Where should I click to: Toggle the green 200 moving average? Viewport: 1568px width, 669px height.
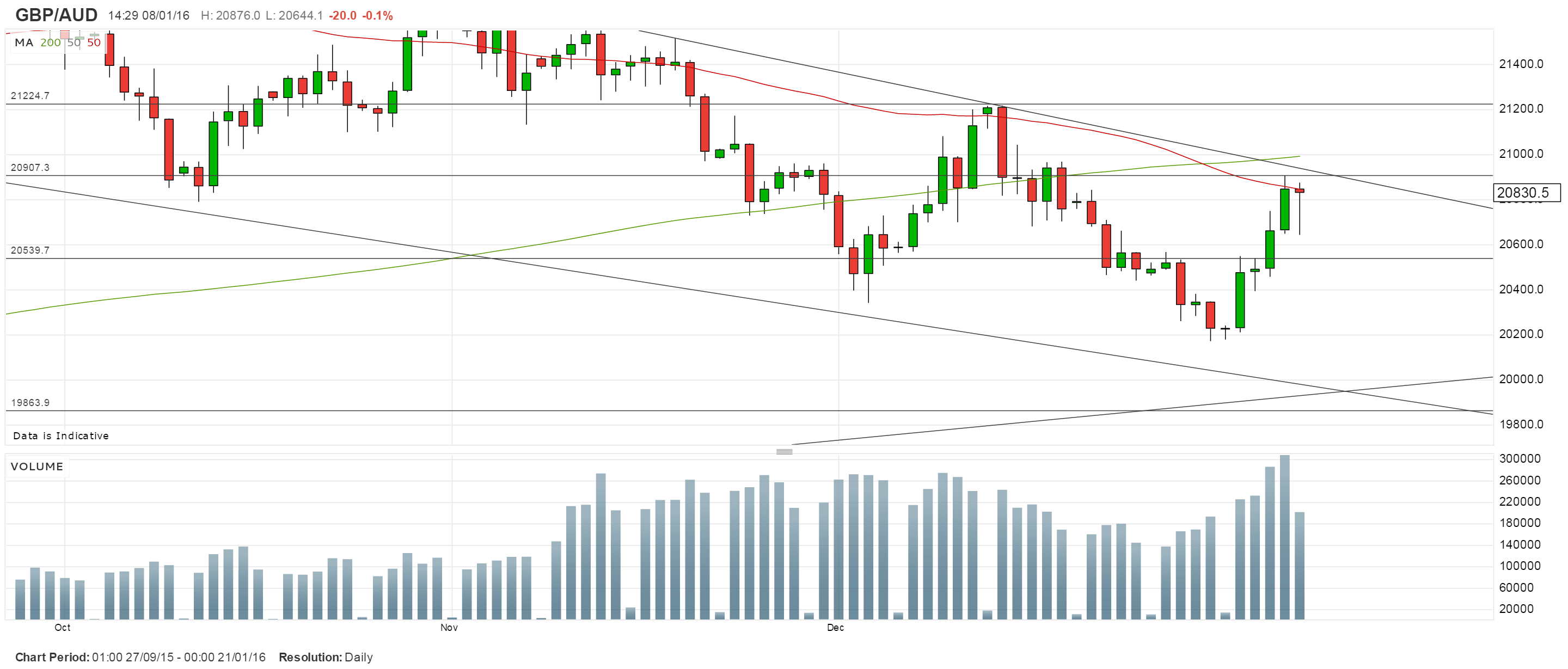click(51, 42)
